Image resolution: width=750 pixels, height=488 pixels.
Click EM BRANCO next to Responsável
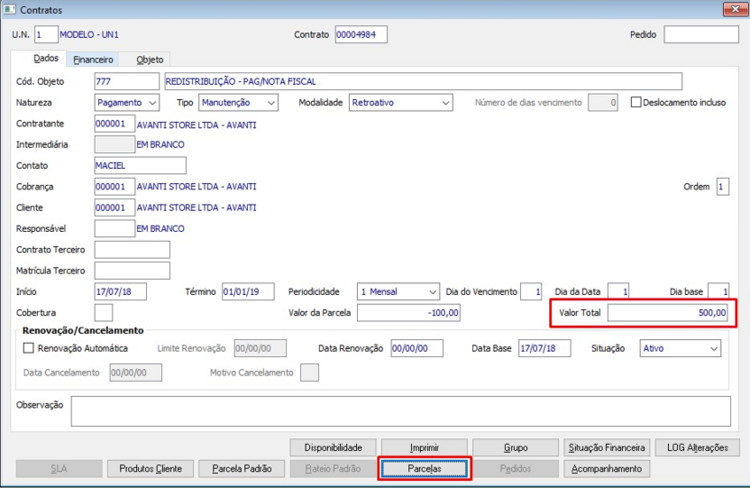click(x=160, y=229)
